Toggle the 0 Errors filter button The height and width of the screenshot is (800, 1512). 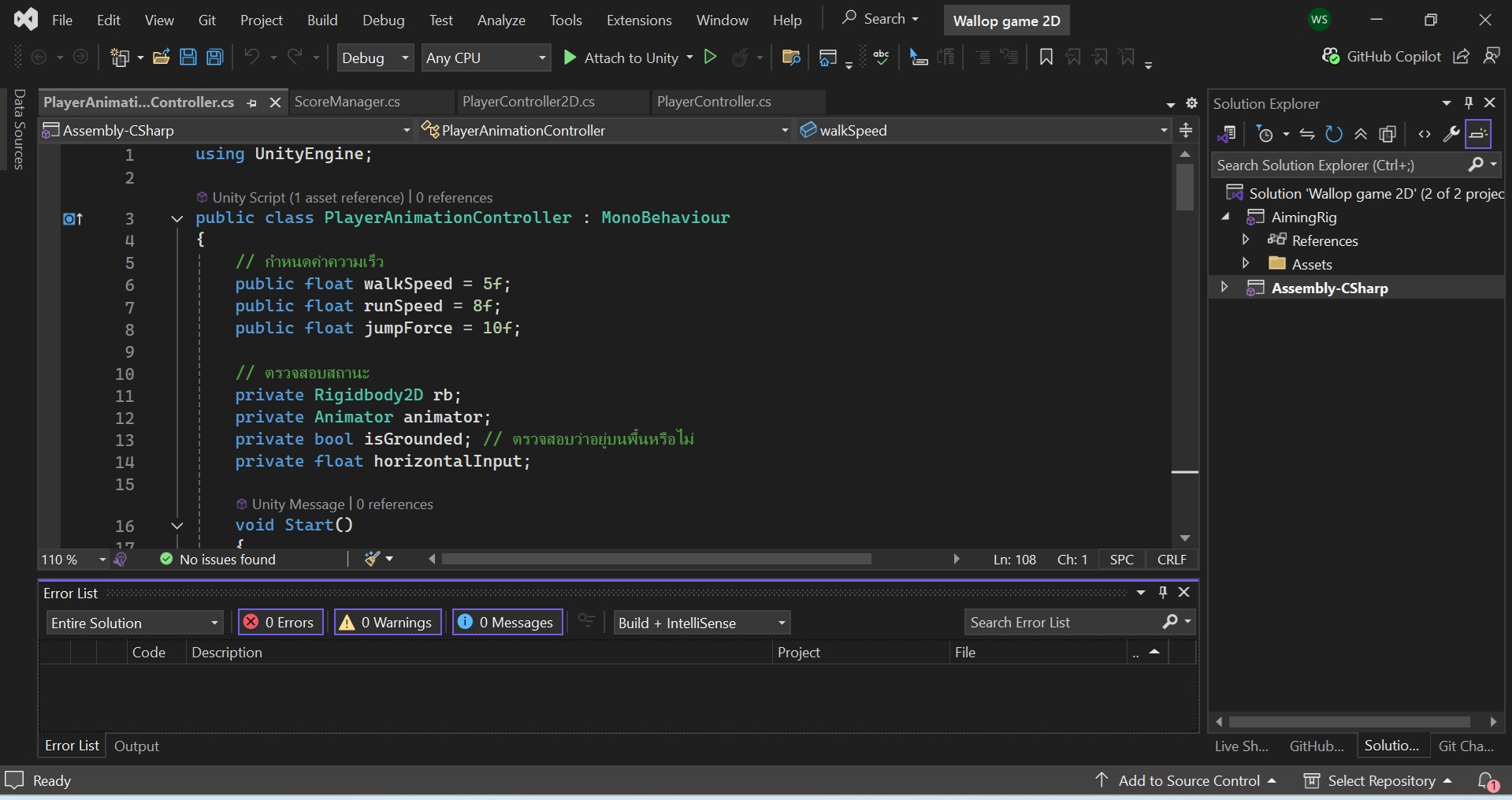[x=280, y=622]
